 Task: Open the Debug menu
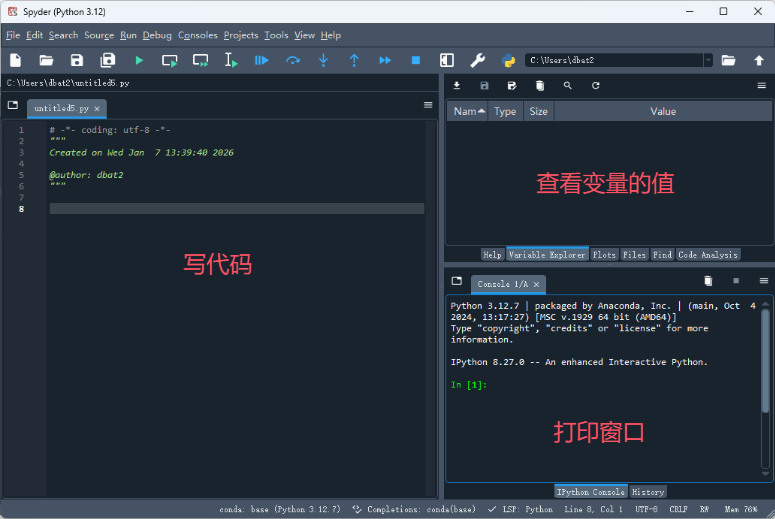157,35
